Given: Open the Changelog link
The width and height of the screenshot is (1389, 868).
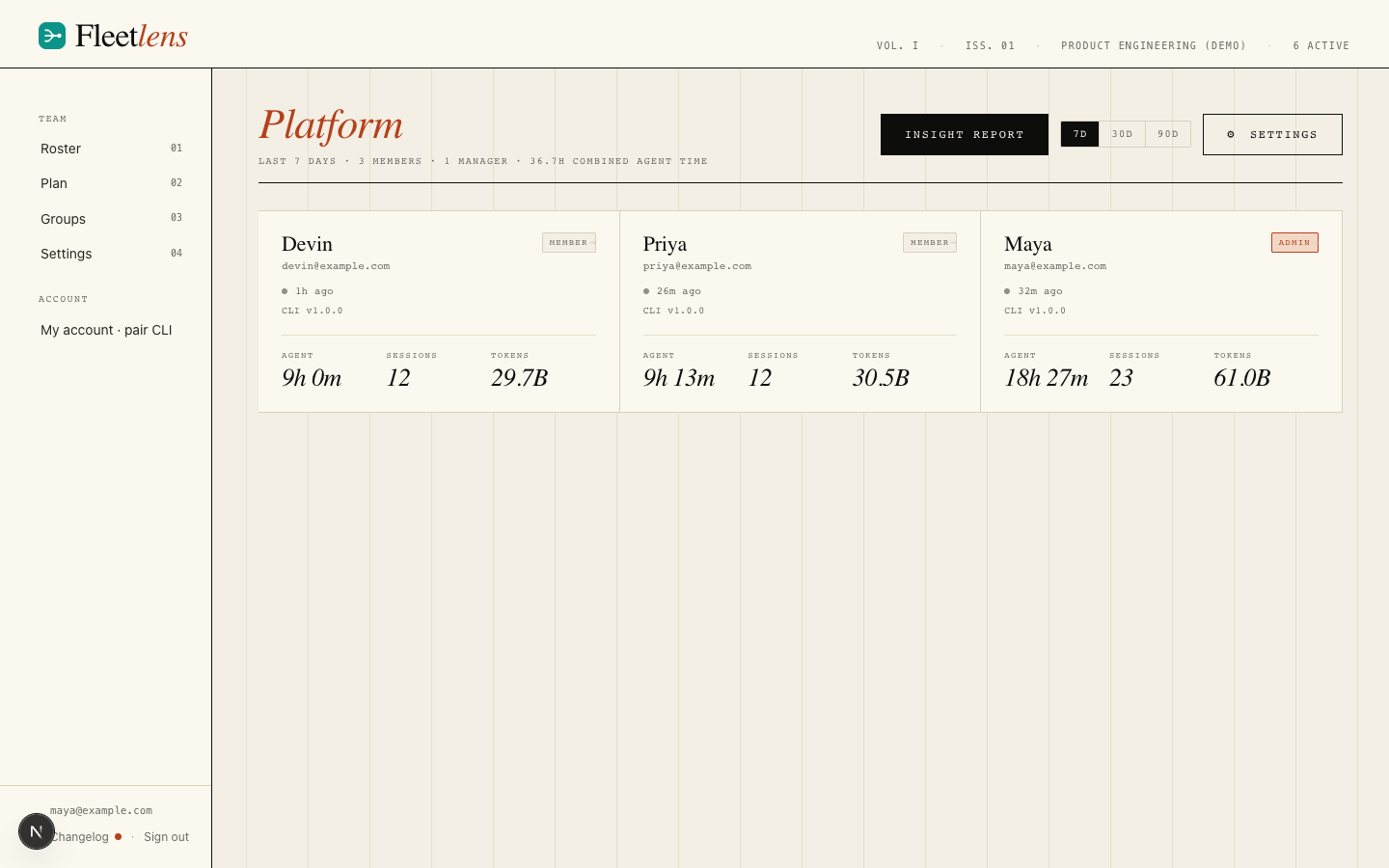Looking at the screenshot, I should 81,837.
